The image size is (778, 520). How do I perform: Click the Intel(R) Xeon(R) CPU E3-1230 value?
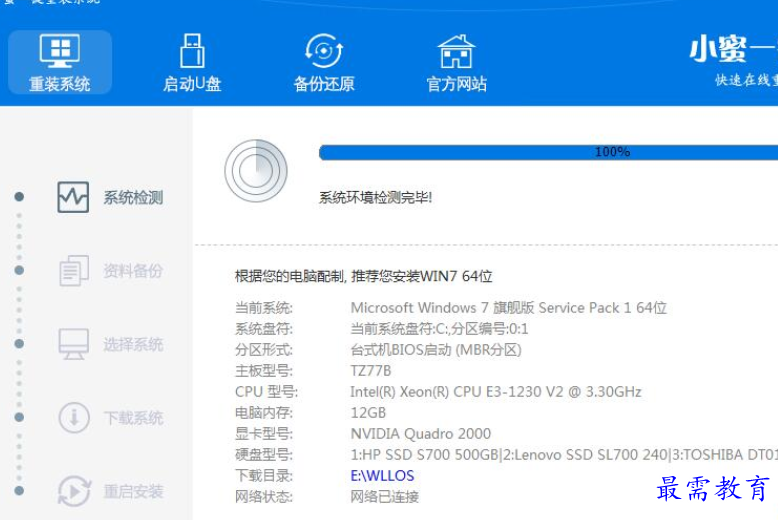click(496, 391)
